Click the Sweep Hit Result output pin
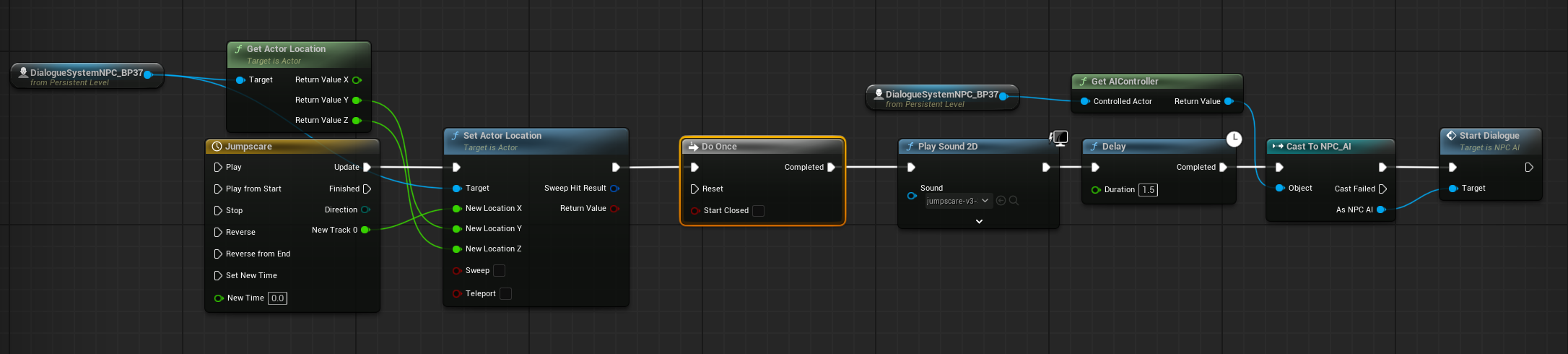This screenshot has height=354, width=1568. tap(614, 189)
